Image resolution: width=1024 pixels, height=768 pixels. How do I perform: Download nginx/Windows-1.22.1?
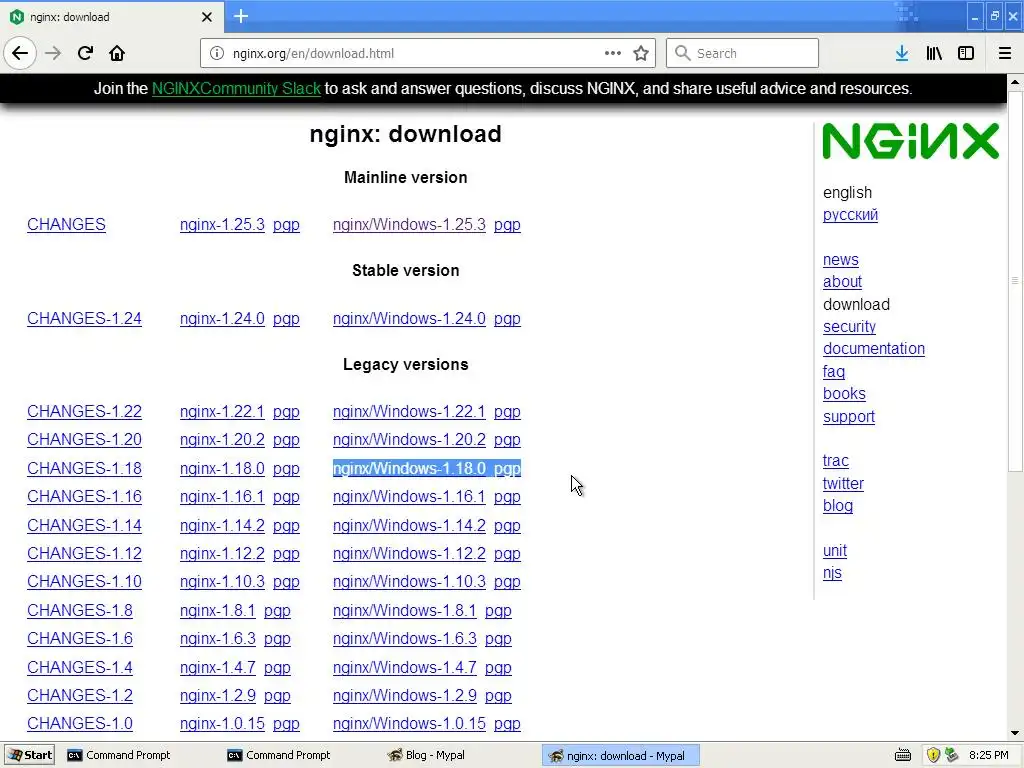(409, 412)
